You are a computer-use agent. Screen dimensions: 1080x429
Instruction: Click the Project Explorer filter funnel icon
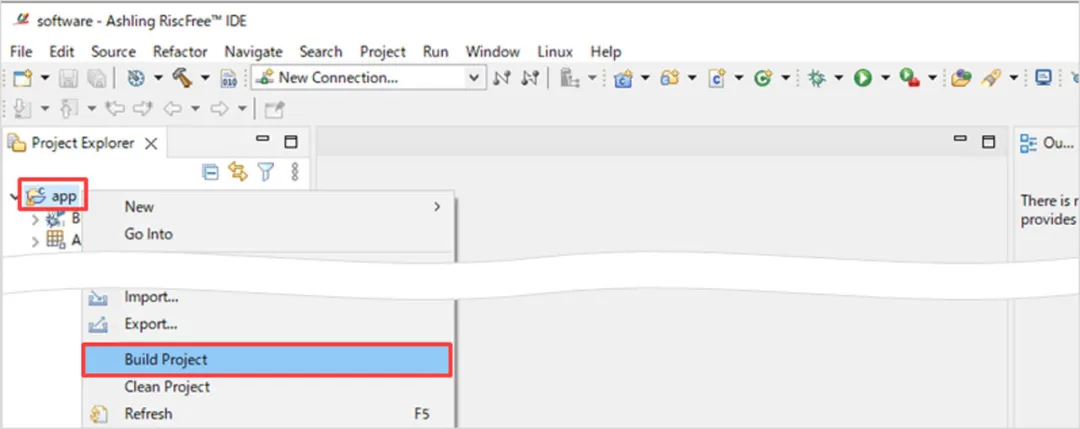pyautogui.click(x=265, y=171)
